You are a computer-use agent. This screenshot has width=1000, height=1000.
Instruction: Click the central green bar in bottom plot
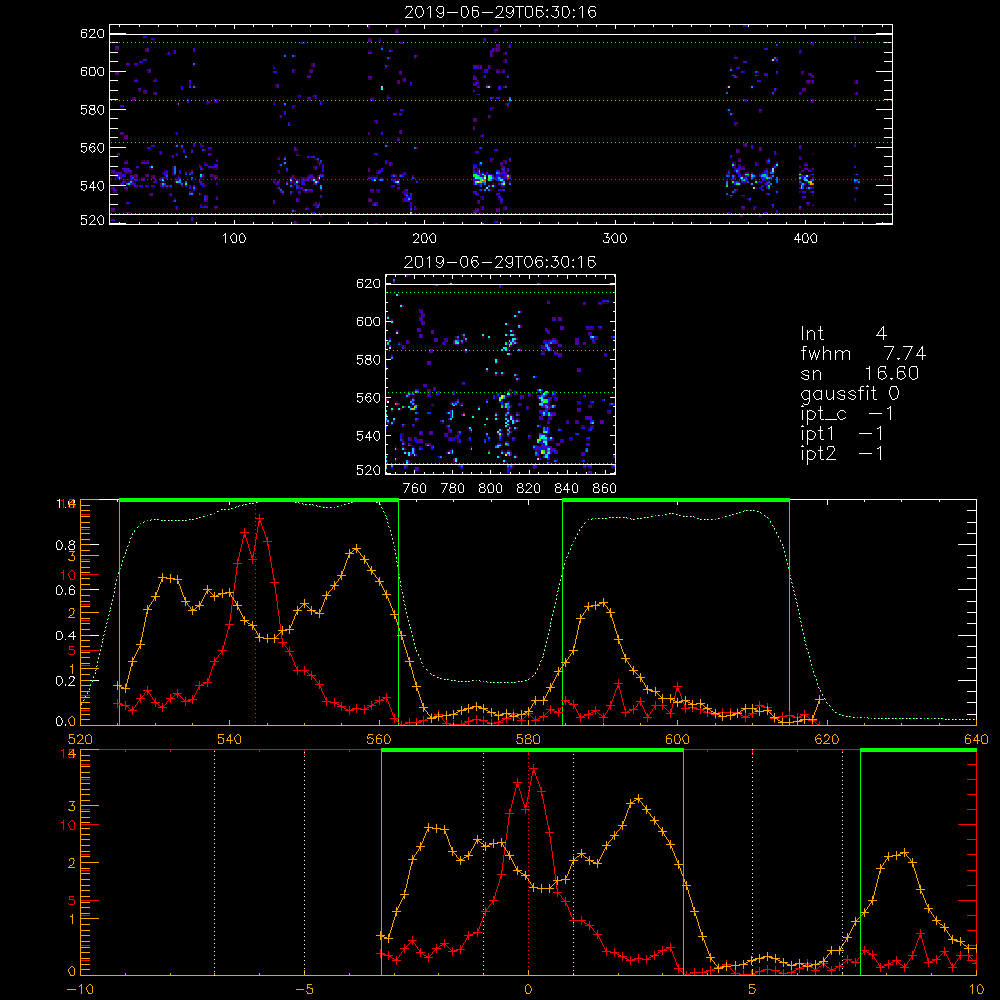coord(533,751)
